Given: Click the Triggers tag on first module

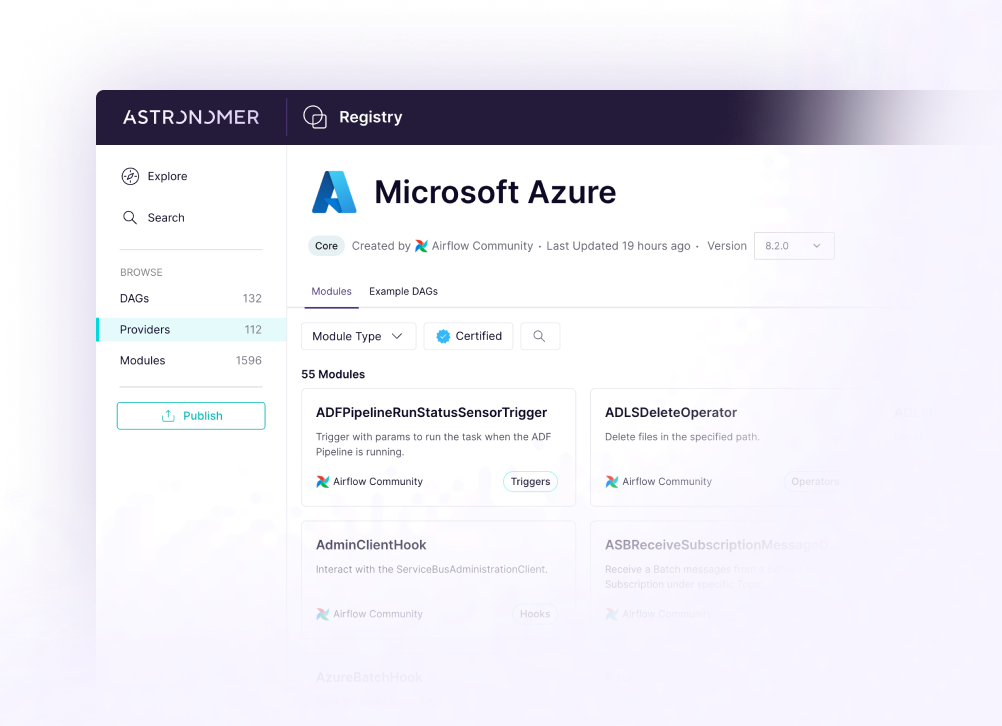Looking at the screenshot, I should click(530, 481).
